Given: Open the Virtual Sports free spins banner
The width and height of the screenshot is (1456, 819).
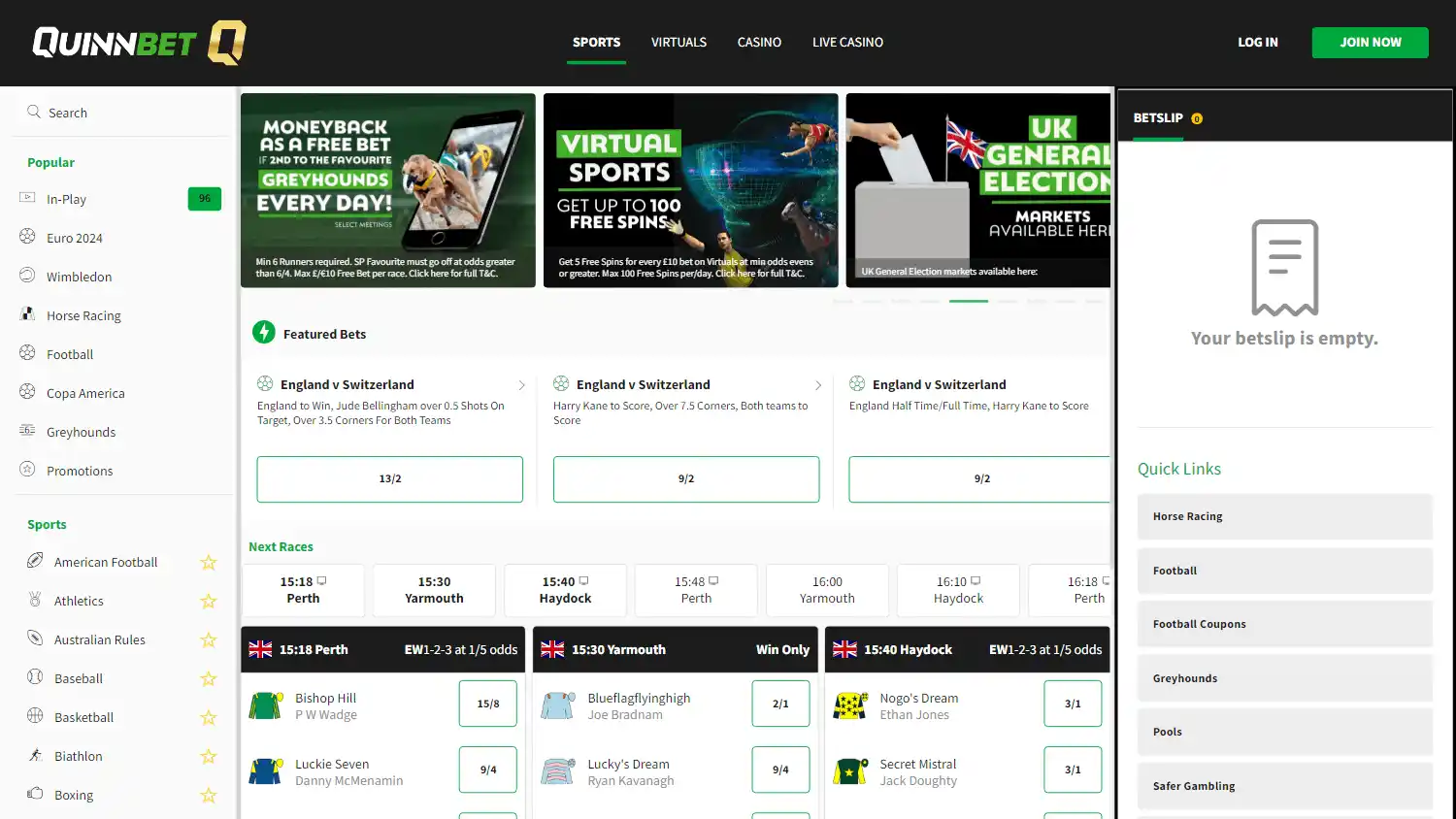Looking at the screenshot, I should [x=691, y=190].
